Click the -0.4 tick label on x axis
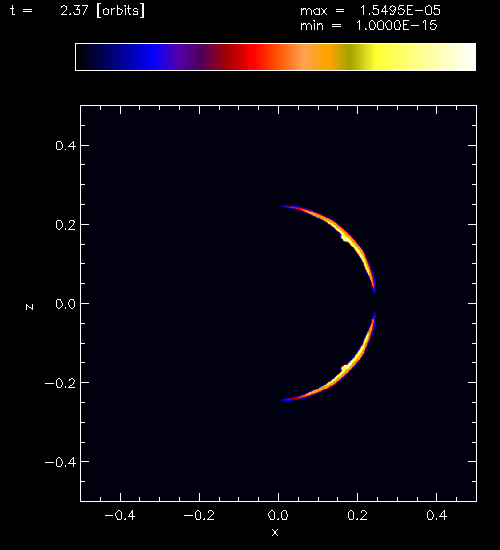This screenshot has height=550, width=500. [x=120, y=515]
